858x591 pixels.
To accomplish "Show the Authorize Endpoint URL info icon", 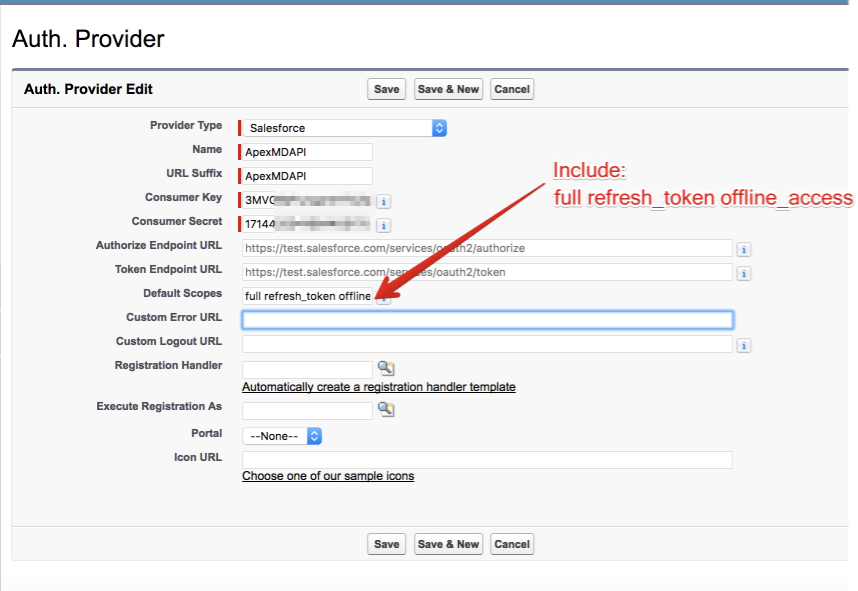I will [744, 250].
